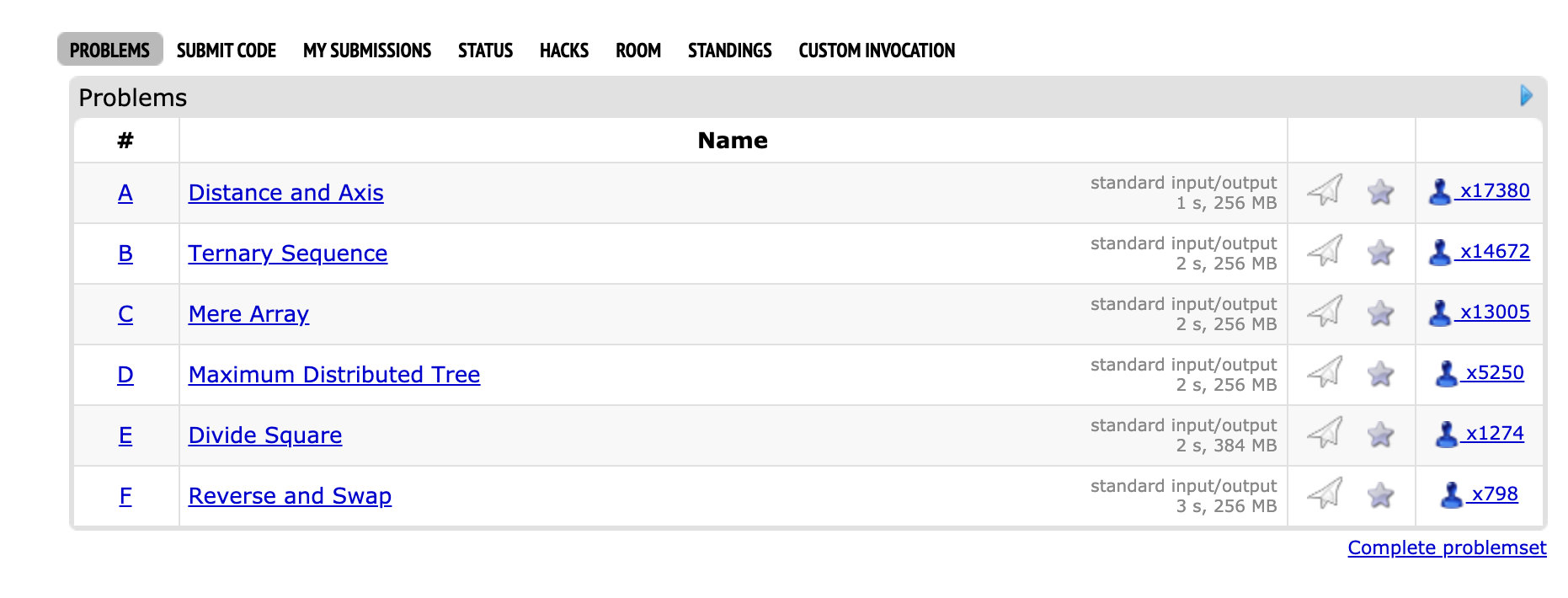The image size is (1568, 598).
Task: Click submit paper-plane icon for Mere Array
Action: coord(1325,312)
